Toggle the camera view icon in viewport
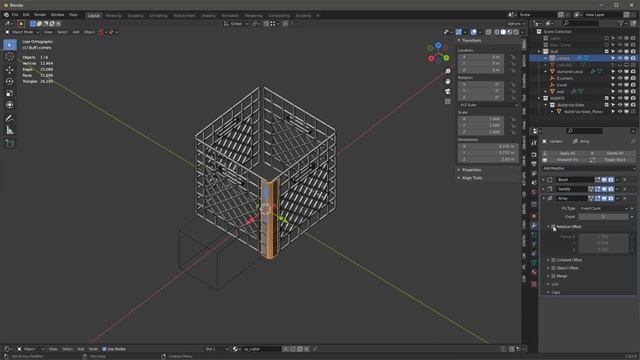The image size is (640, 360). (x=448, y=91)
